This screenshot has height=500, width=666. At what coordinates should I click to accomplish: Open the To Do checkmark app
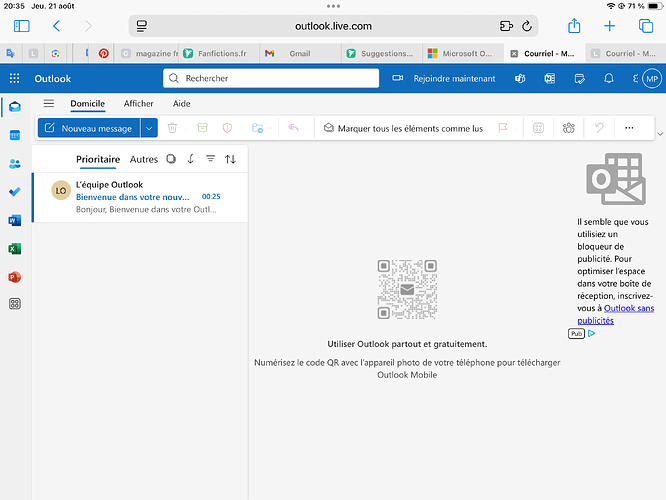[14, 191]
